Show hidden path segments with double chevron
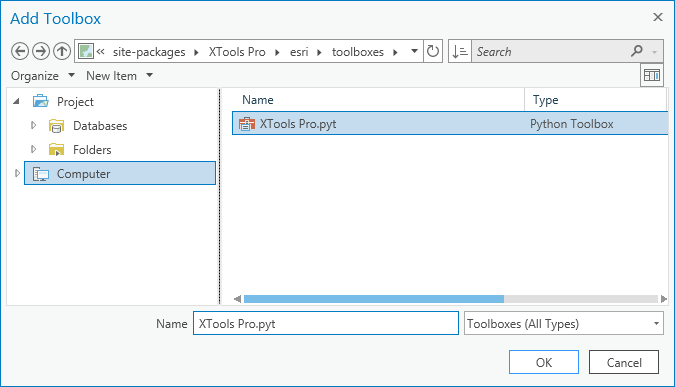Screen dimensions: 675x387 click(101, 52)
